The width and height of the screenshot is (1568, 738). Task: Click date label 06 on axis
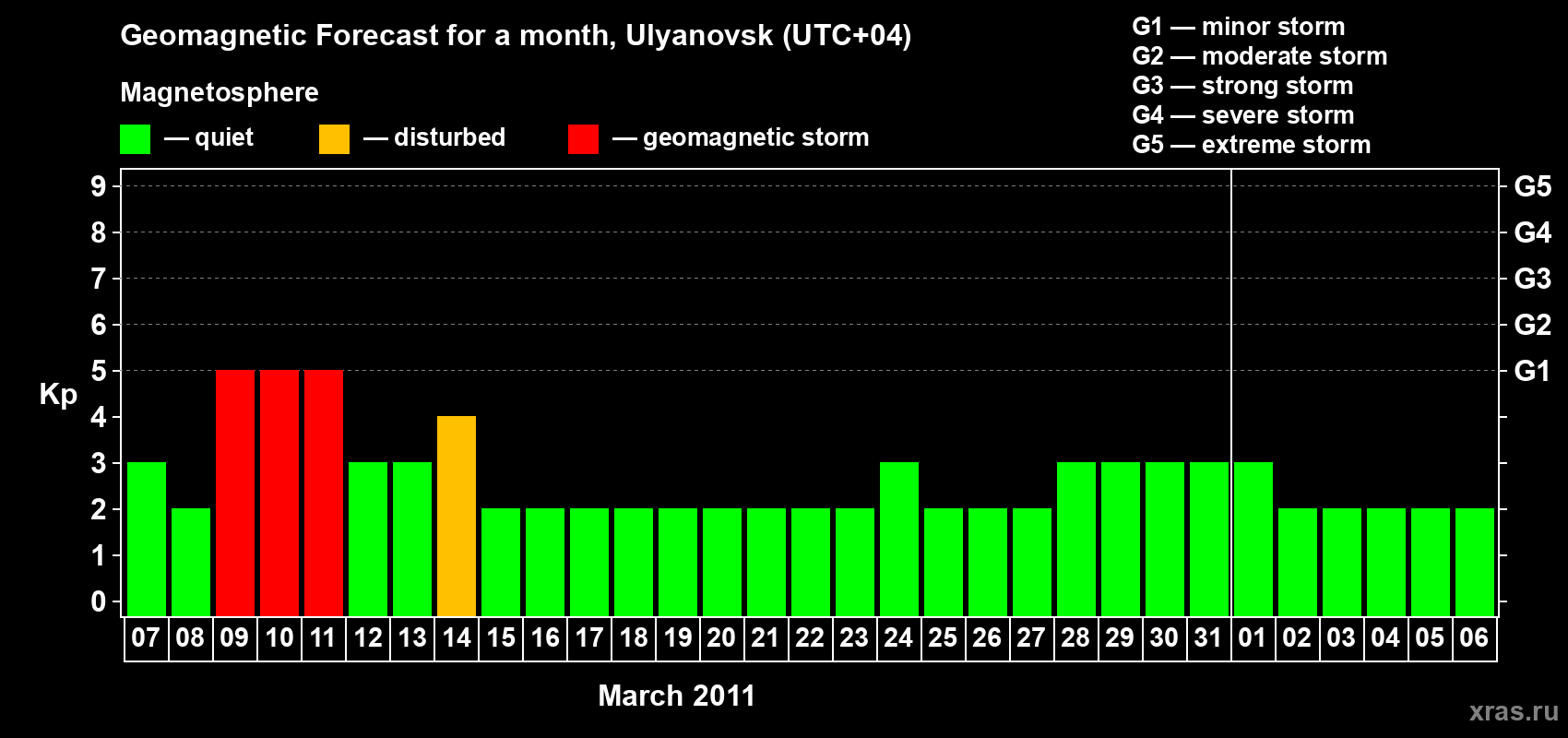pos(1474,637)
